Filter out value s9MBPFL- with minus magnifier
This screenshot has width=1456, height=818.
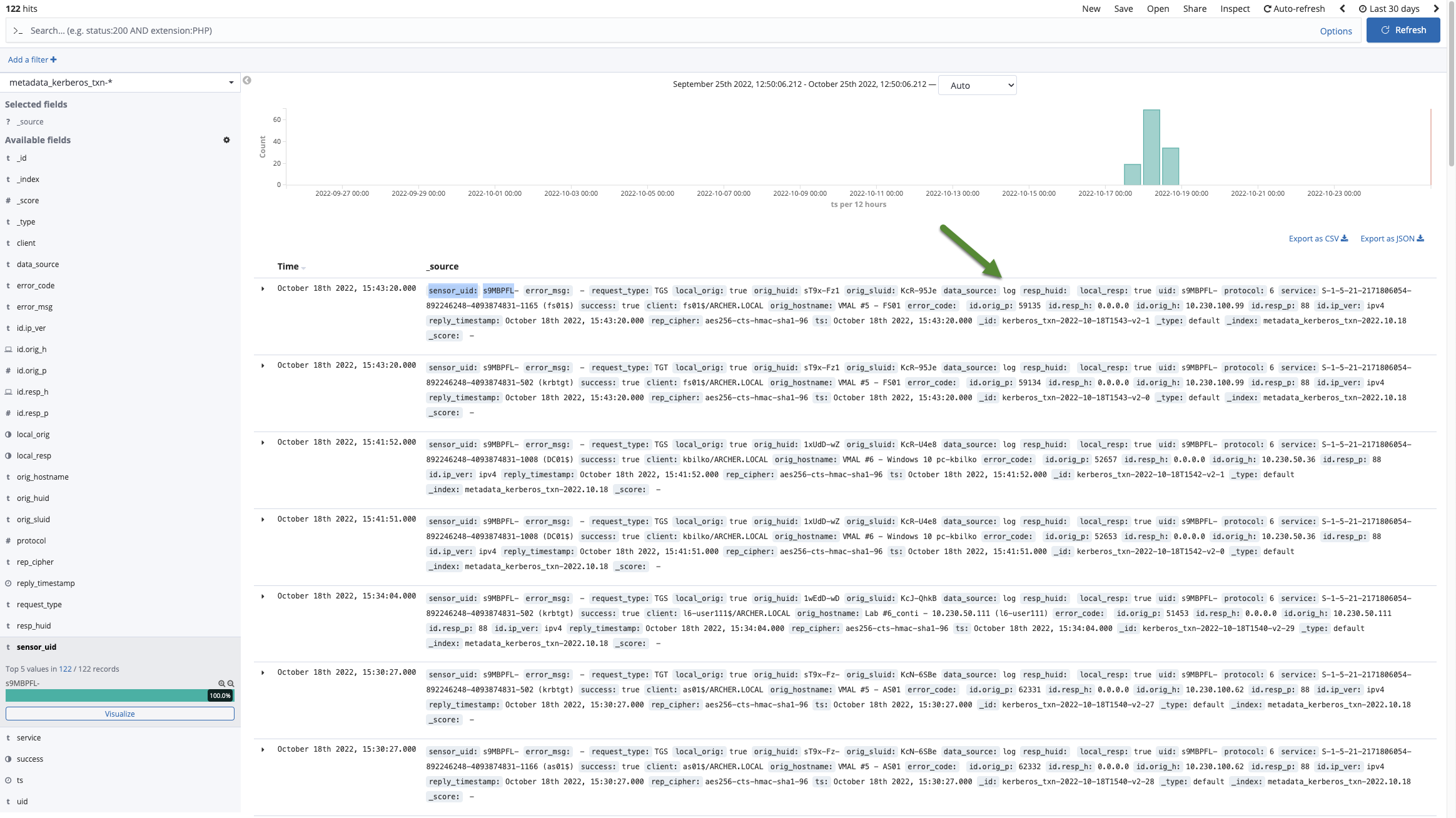tap(231, 684)
